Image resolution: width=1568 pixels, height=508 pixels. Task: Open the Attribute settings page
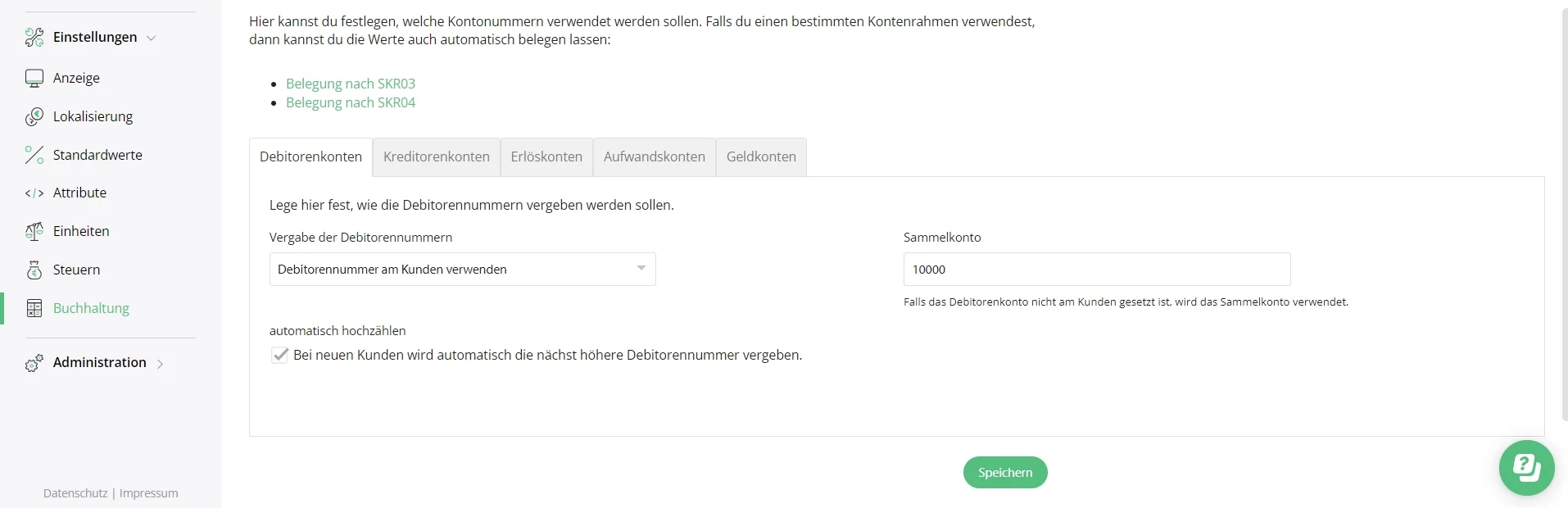click(79, 193)
